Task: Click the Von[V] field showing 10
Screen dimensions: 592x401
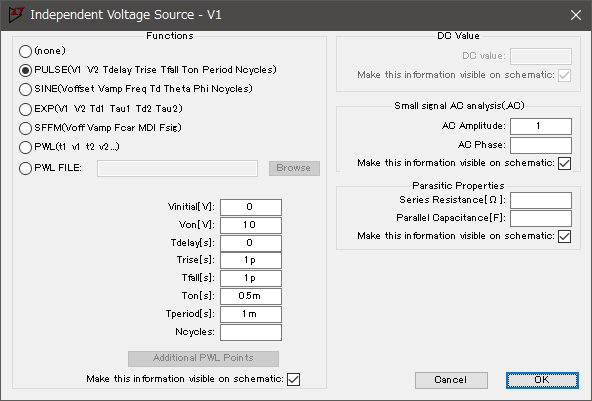Action: point(251,225)
